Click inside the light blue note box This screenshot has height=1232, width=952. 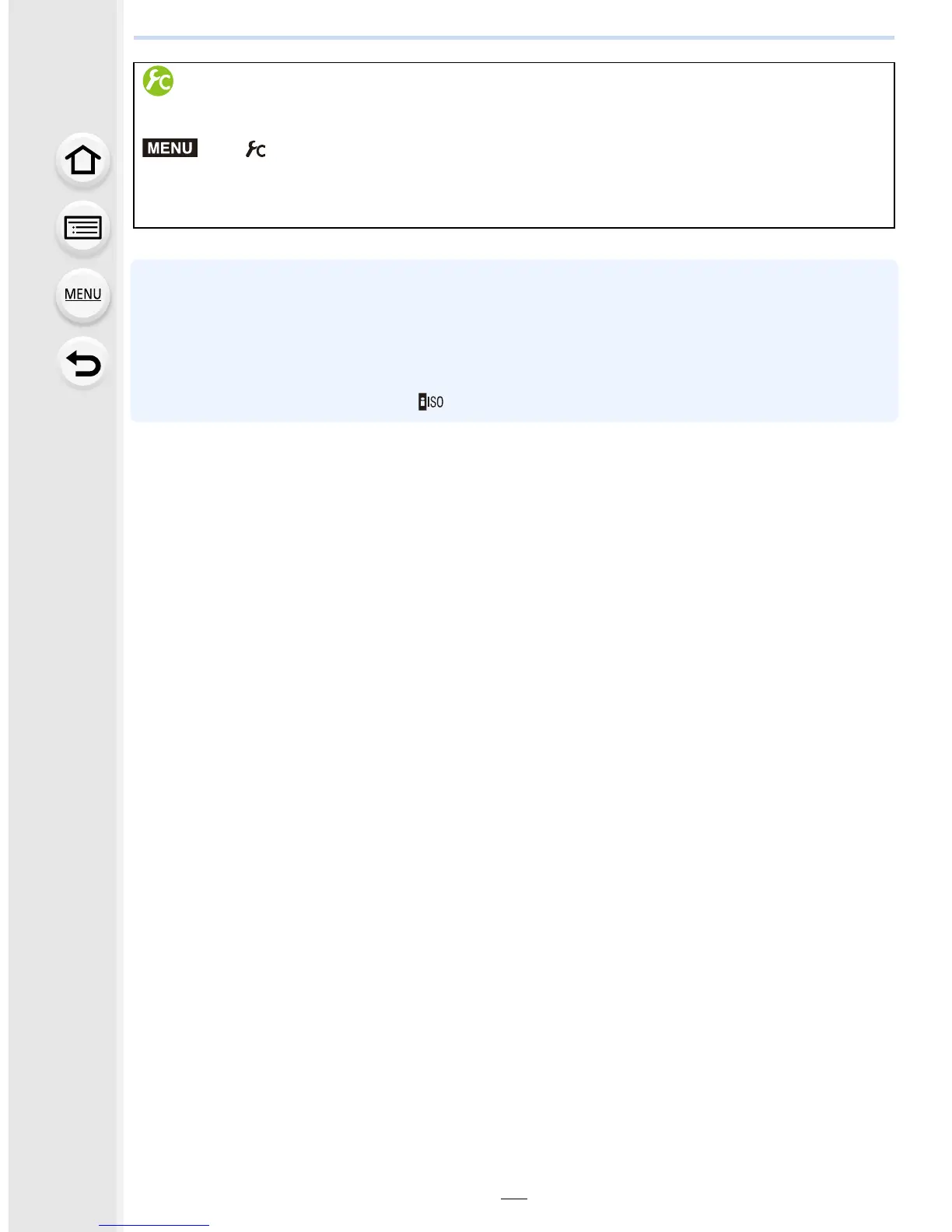[514, 341]
